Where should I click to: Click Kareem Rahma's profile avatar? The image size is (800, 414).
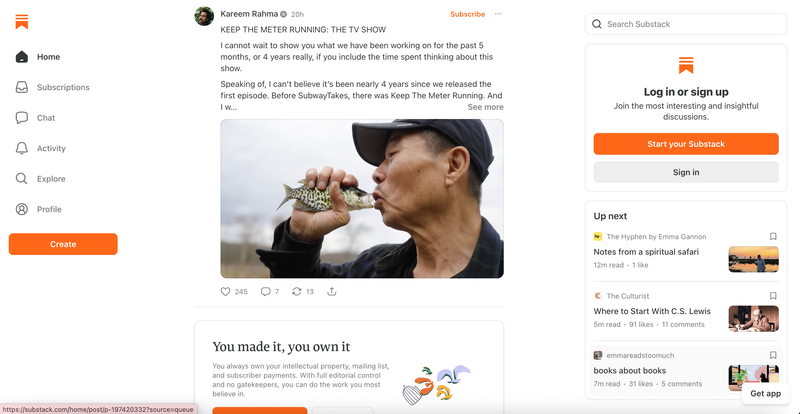(x=204, y=16)
